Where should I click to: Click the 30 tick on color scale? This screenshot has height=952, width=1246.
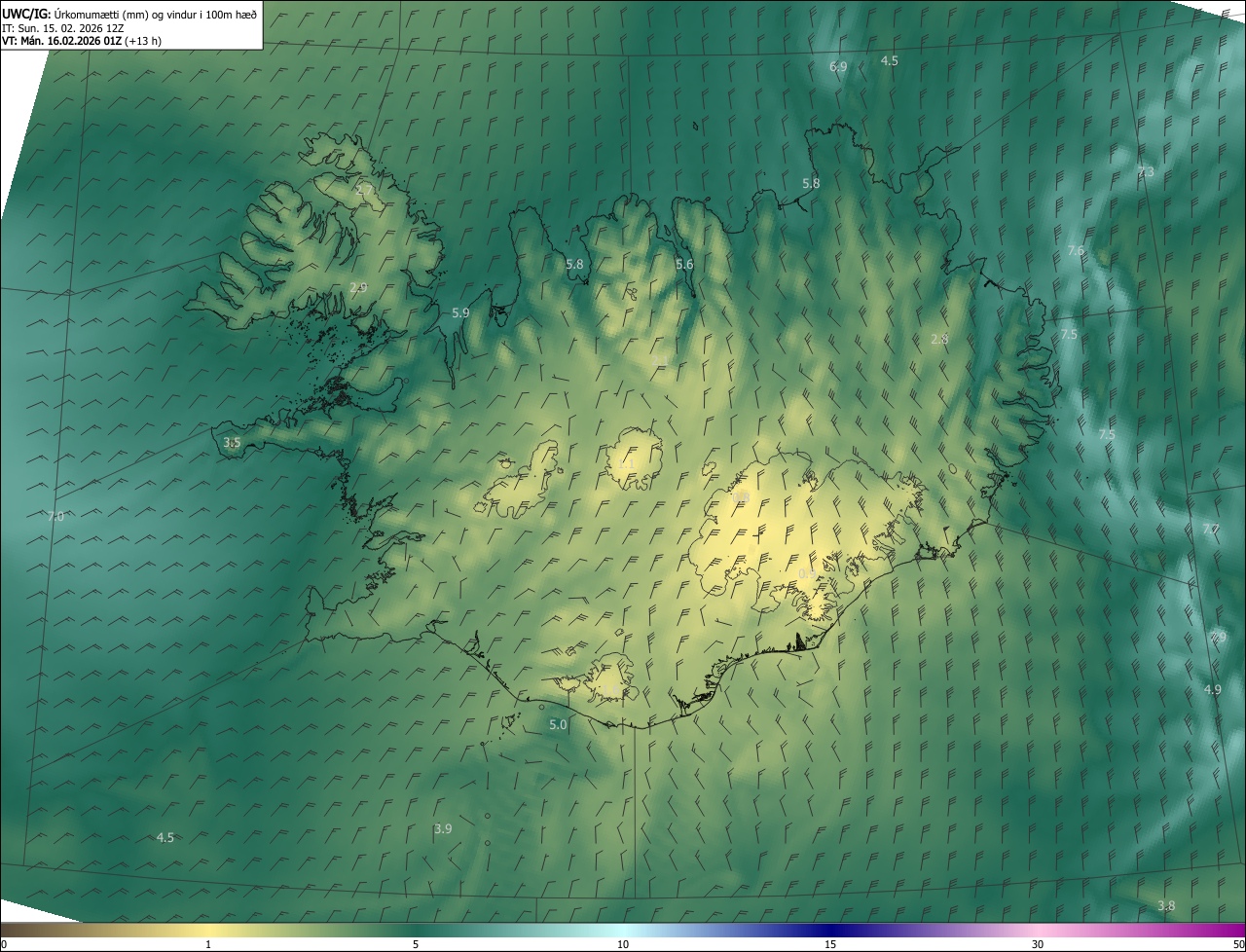pos(1038,945)
